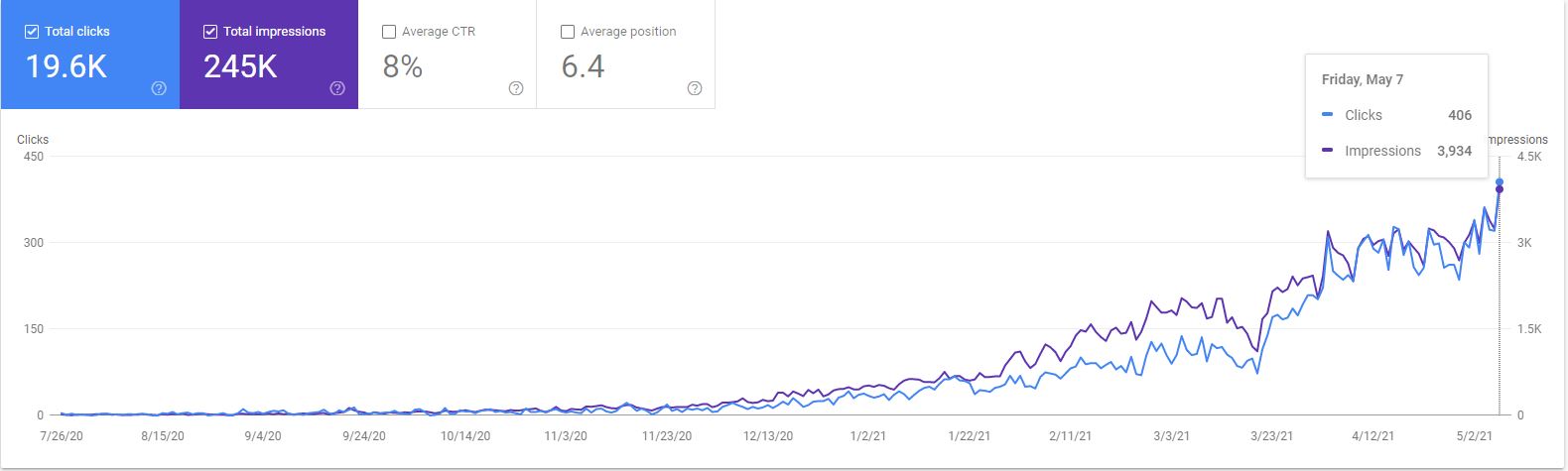Click the Friday, May 7 tooltip header
Screen dimensions: 1568x471
tap(1363, 79)
